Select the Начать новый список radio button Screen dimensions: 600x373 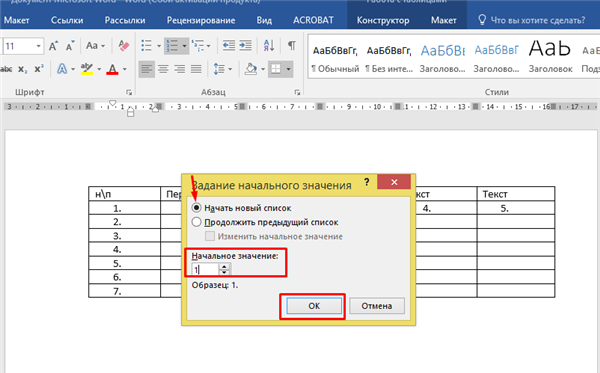coord(196,208)
